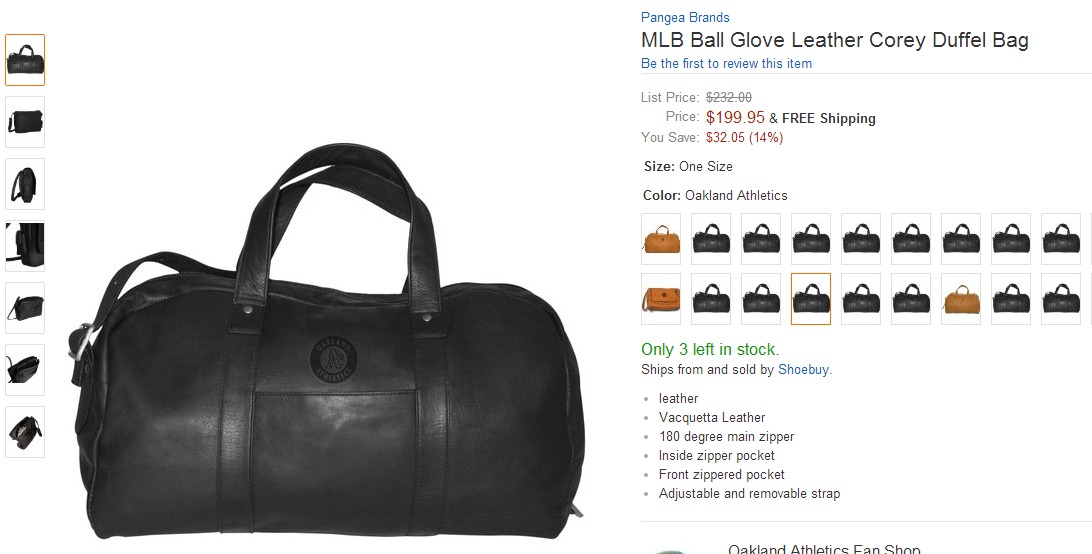
Task: View the third thumbnail showing bag end view
Action: pos(25,184)
